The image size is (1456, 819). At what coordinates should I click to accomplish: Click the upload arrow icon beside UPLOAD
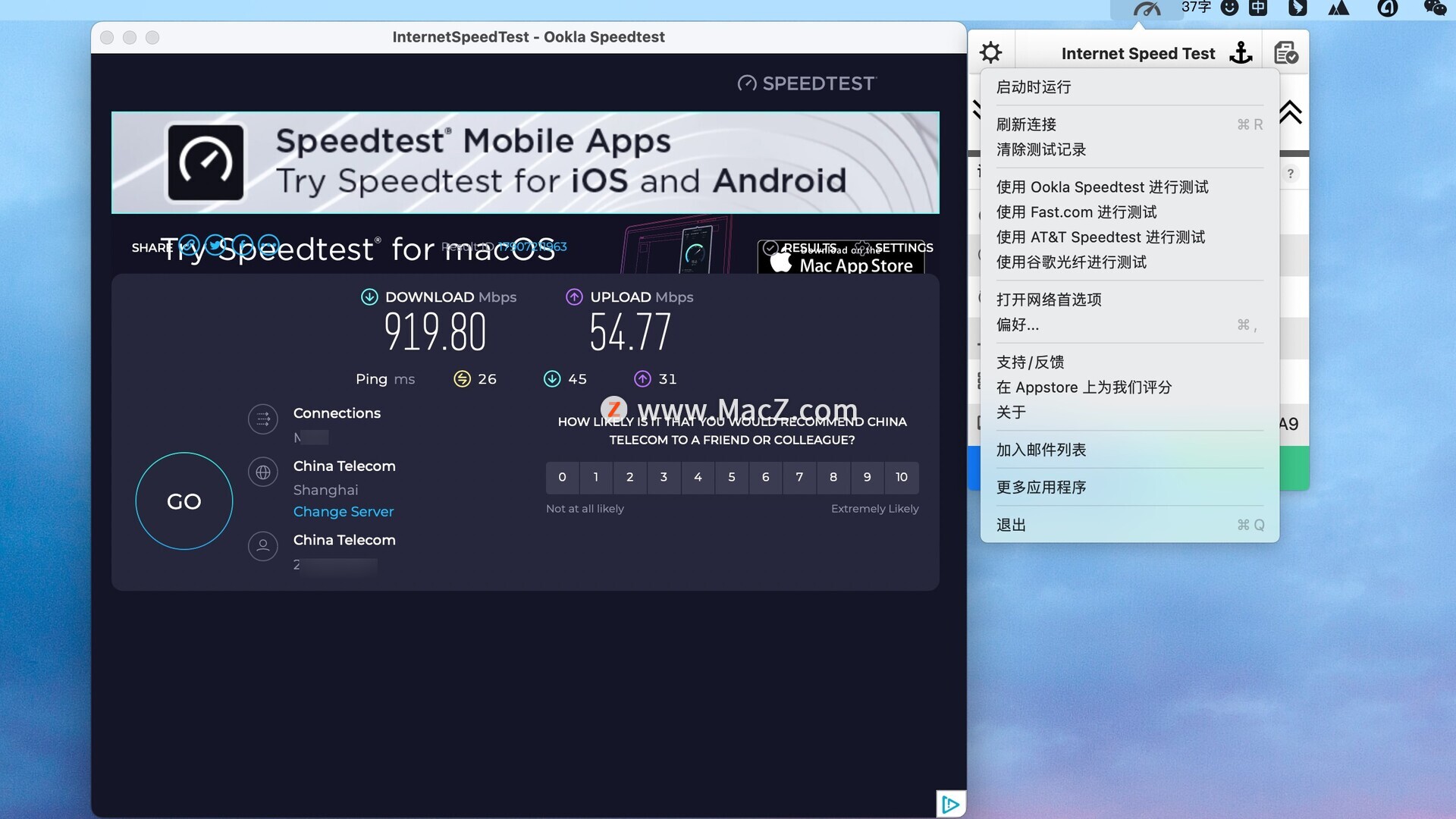pos(574,297)
